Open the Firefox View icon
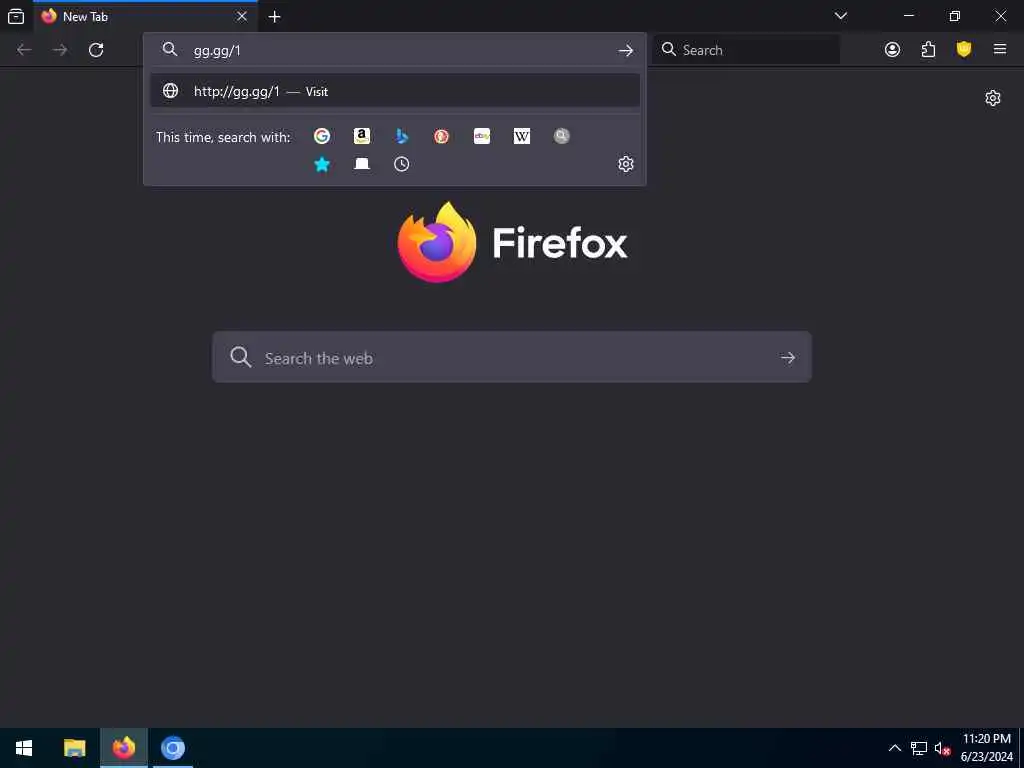 pos(16,16)
